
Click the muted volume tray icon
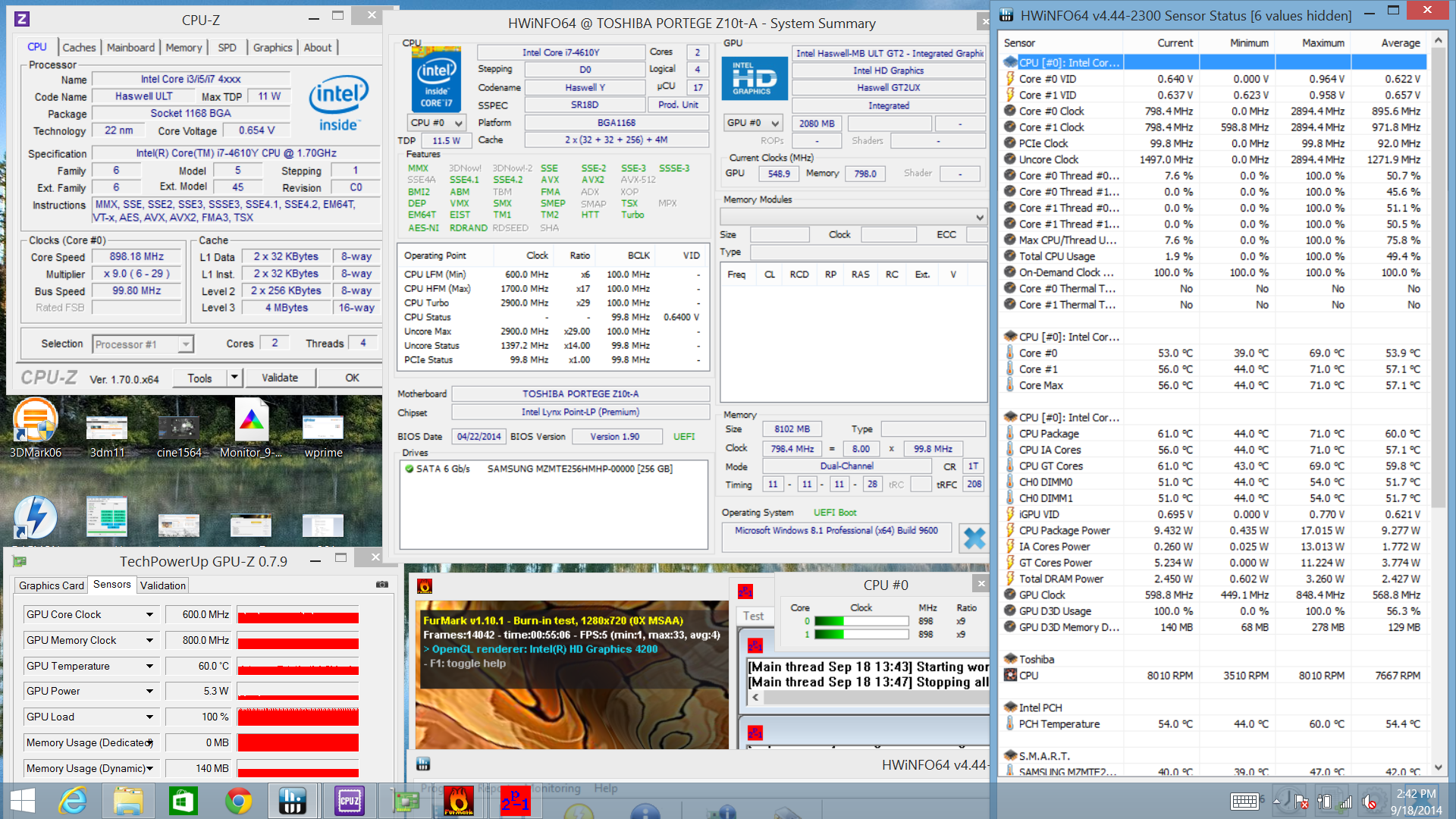pos(1370,802)
